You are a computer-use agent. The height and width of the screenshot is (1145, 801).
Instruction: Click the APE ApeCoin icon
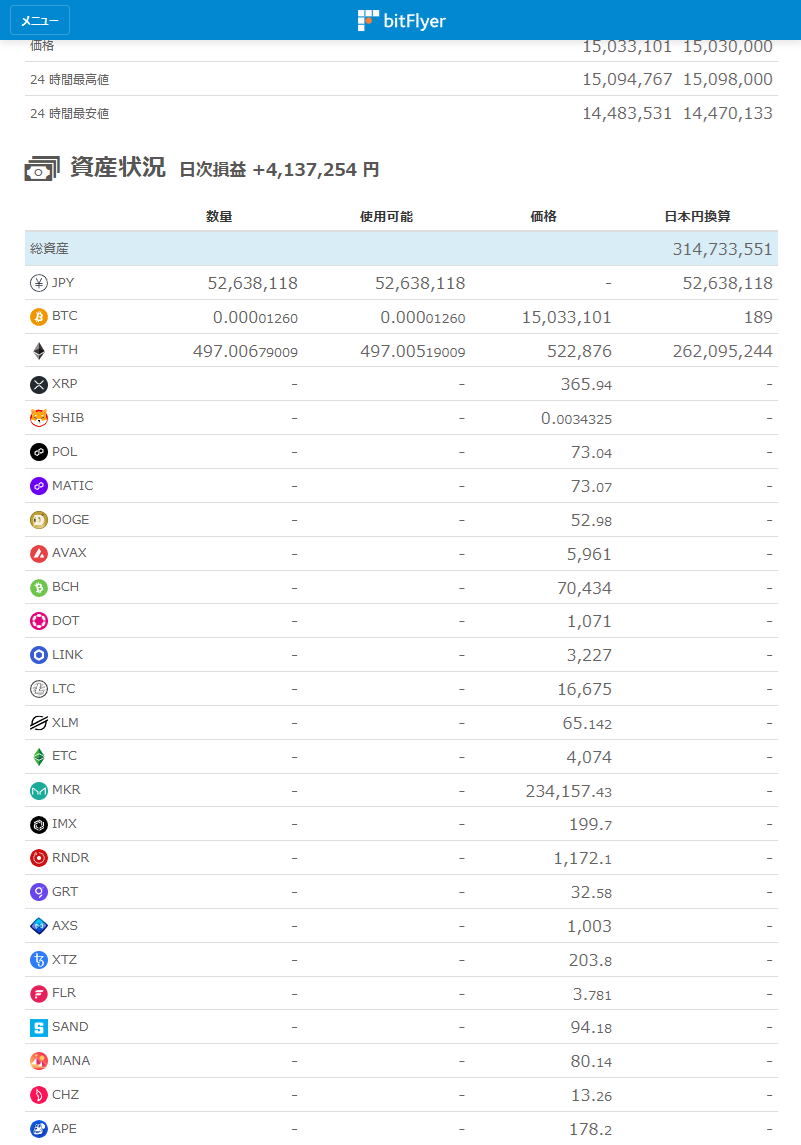pyautogui.click(x=39, y=1129)
